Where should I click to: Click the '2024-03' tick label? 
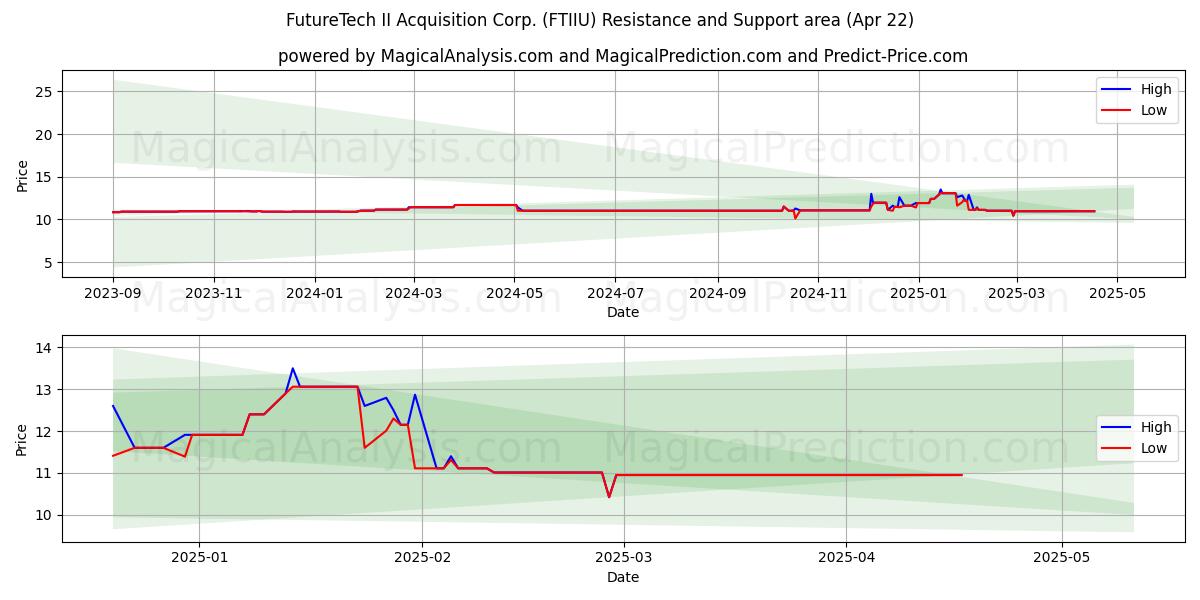point(414,294)
